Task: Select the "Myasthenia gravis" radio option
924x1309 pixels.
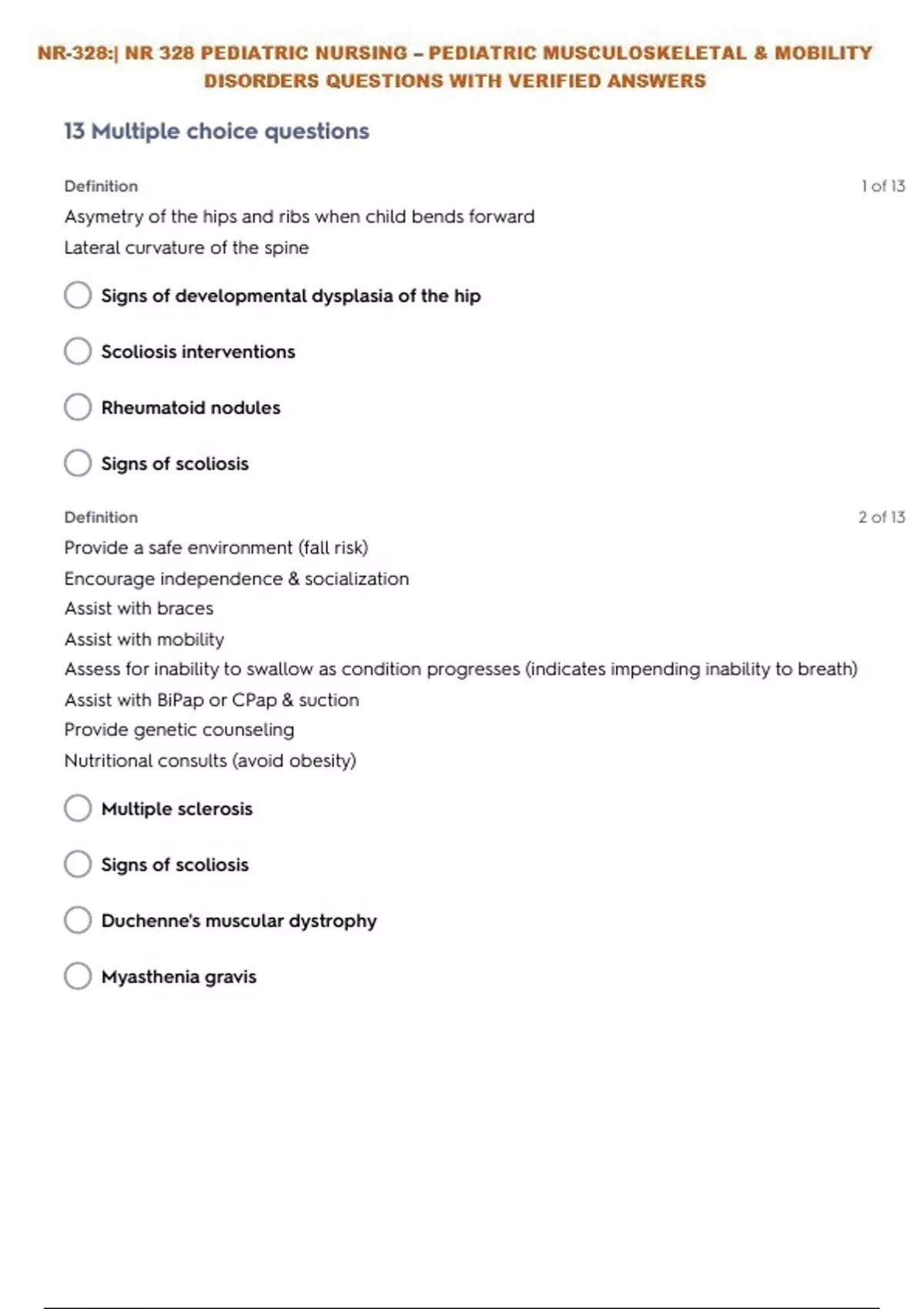Action: 78,976
